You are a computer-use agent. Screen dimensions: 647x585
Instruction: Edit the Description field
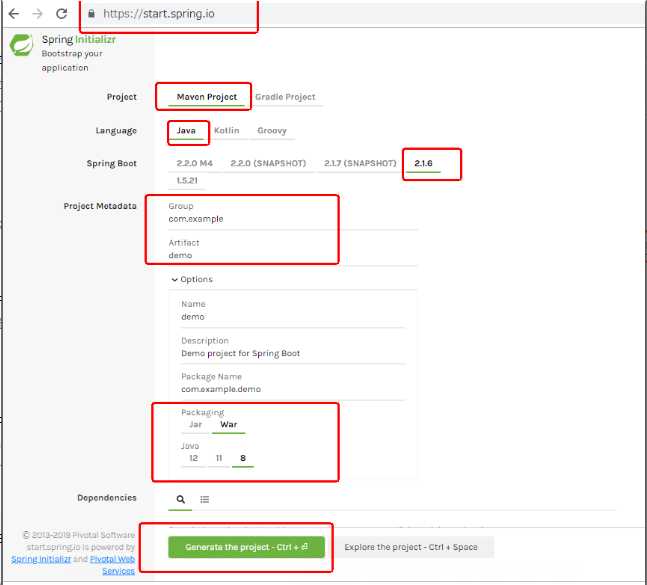point(293,353)
